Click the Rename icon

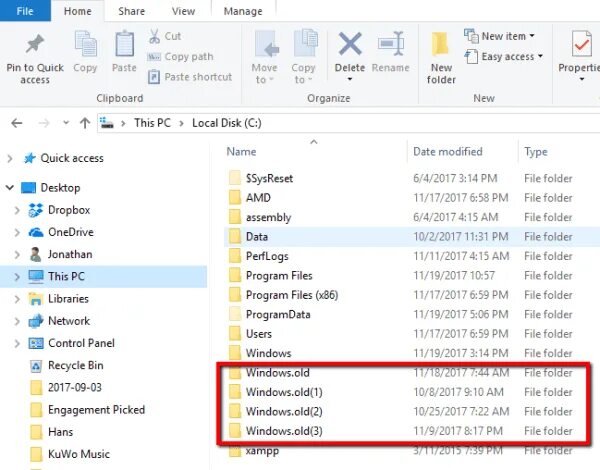coord(391,44)
